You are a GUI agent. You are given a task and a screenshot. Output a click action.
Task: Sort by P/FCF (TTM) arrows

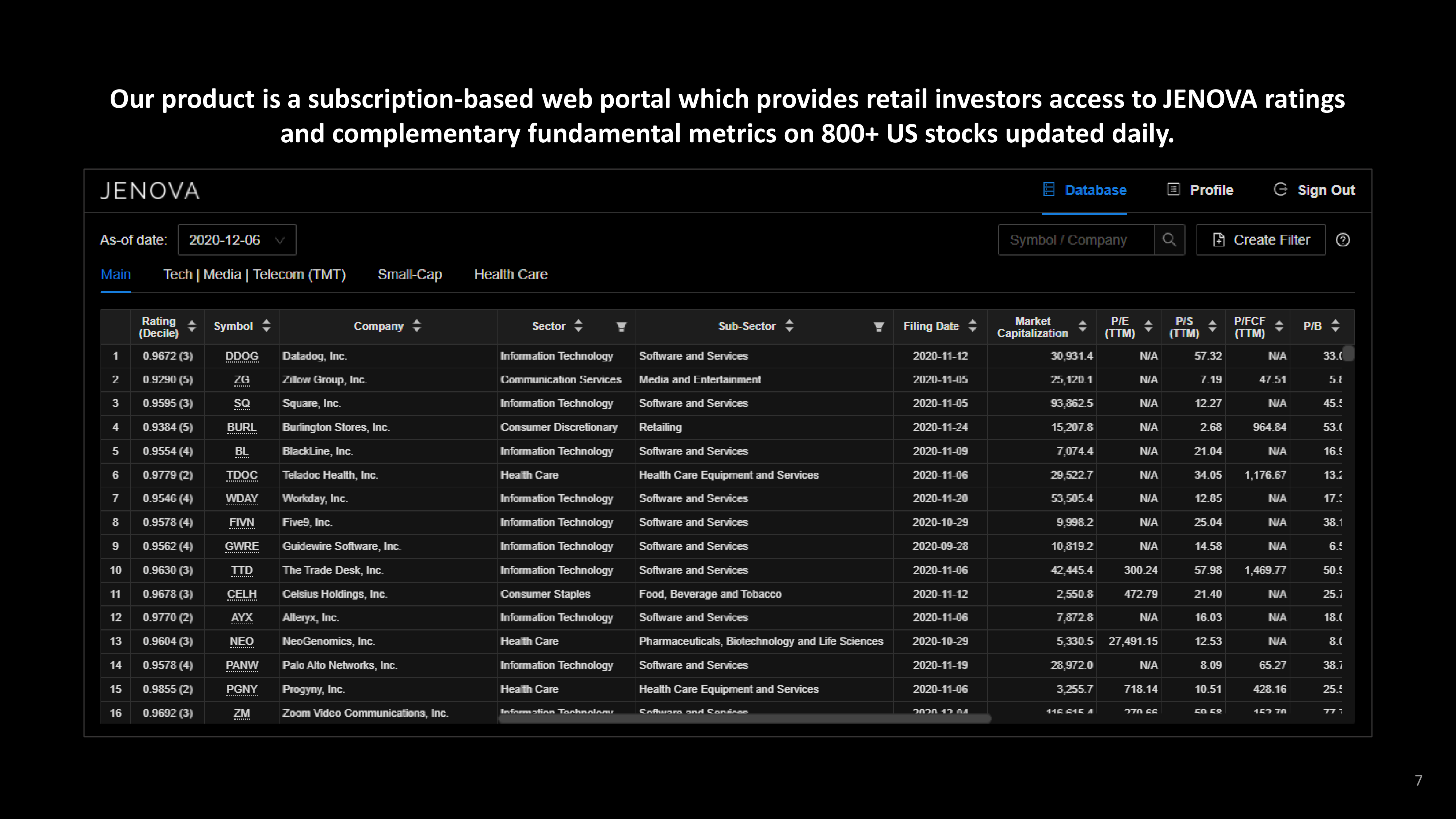coord(1279,326)
